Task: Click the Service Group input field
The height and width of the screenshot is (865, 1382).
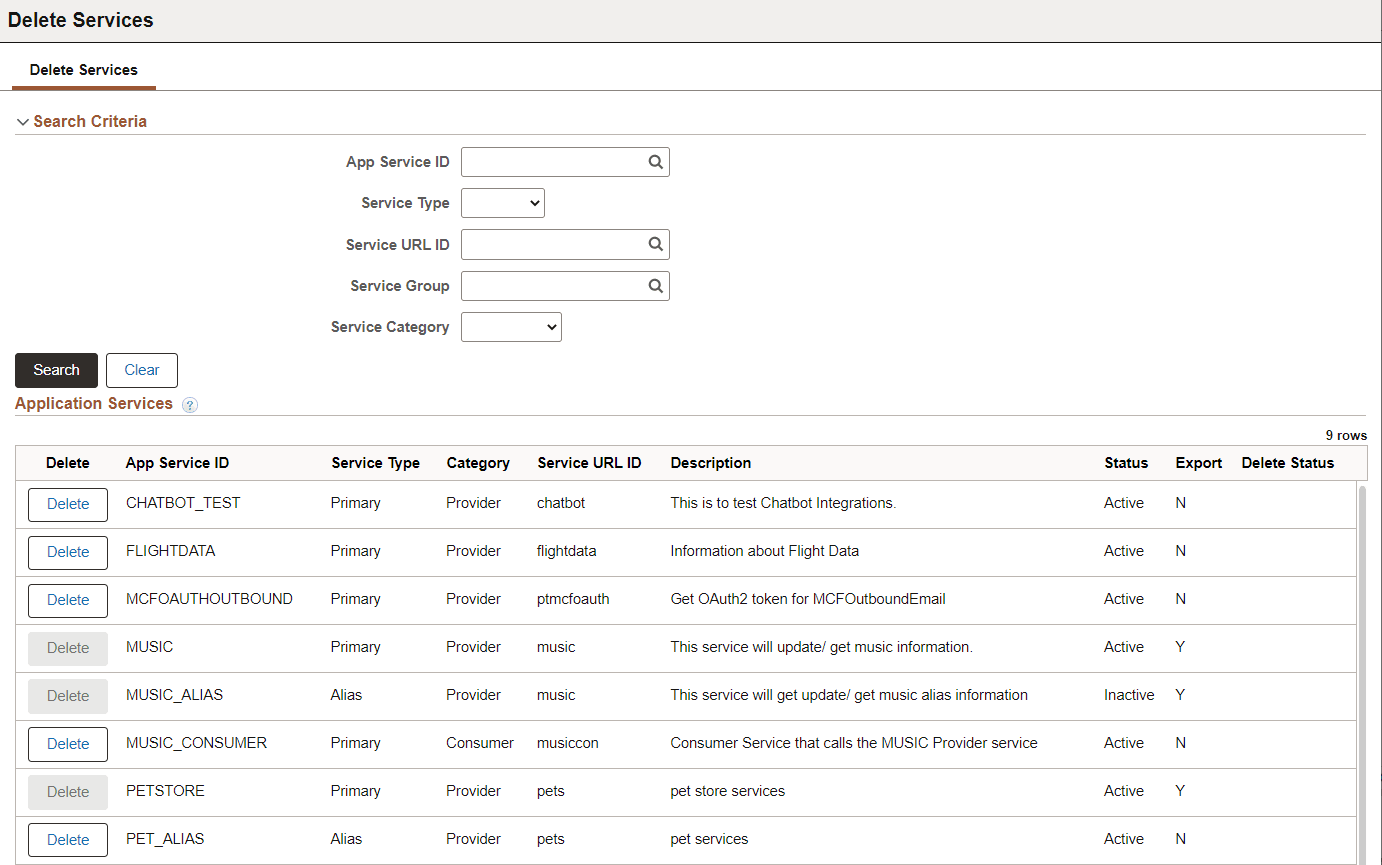Action: pos(550,285)
